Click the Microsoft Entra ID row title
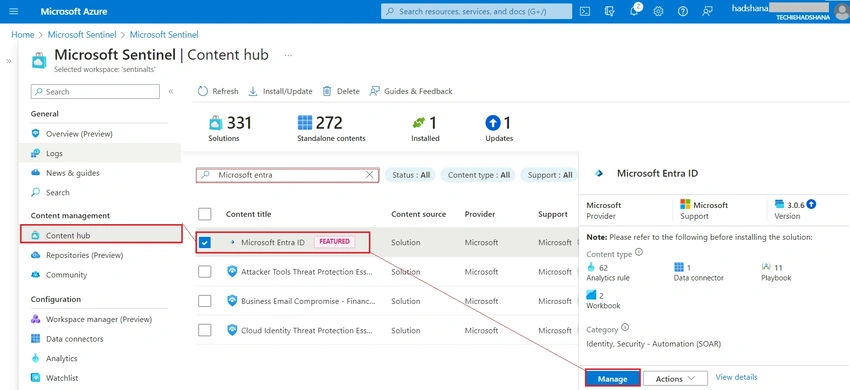The image size is (850, 390). coord(273,242)
